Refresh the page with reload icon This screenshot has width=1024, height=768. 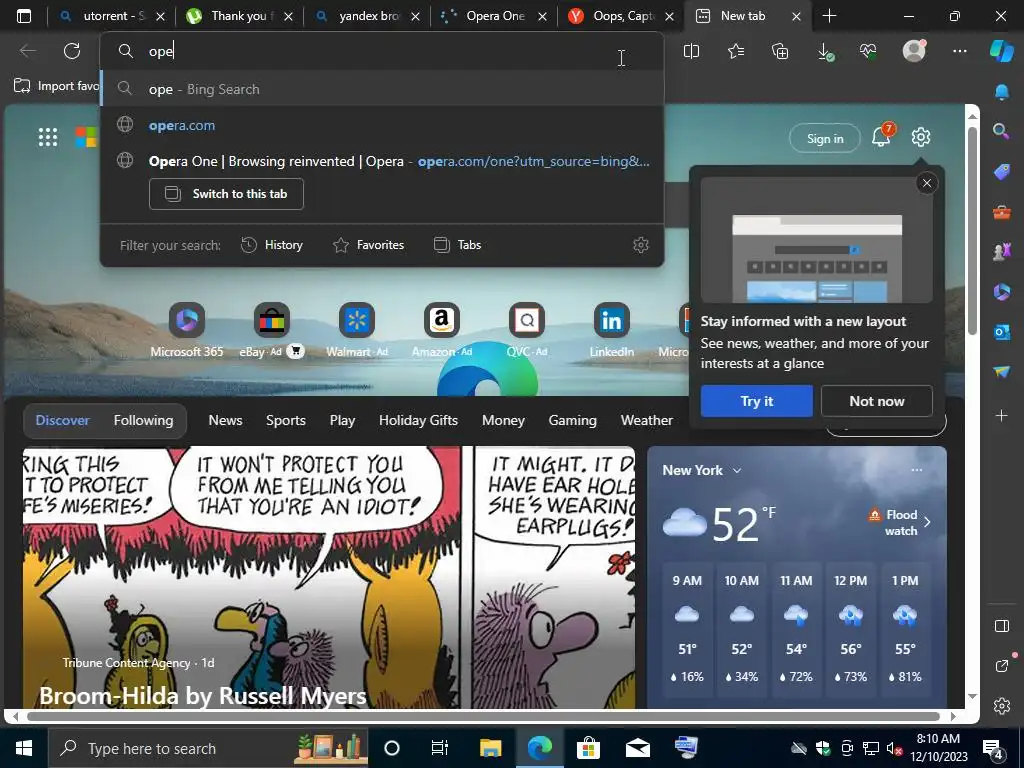point(72,51)
